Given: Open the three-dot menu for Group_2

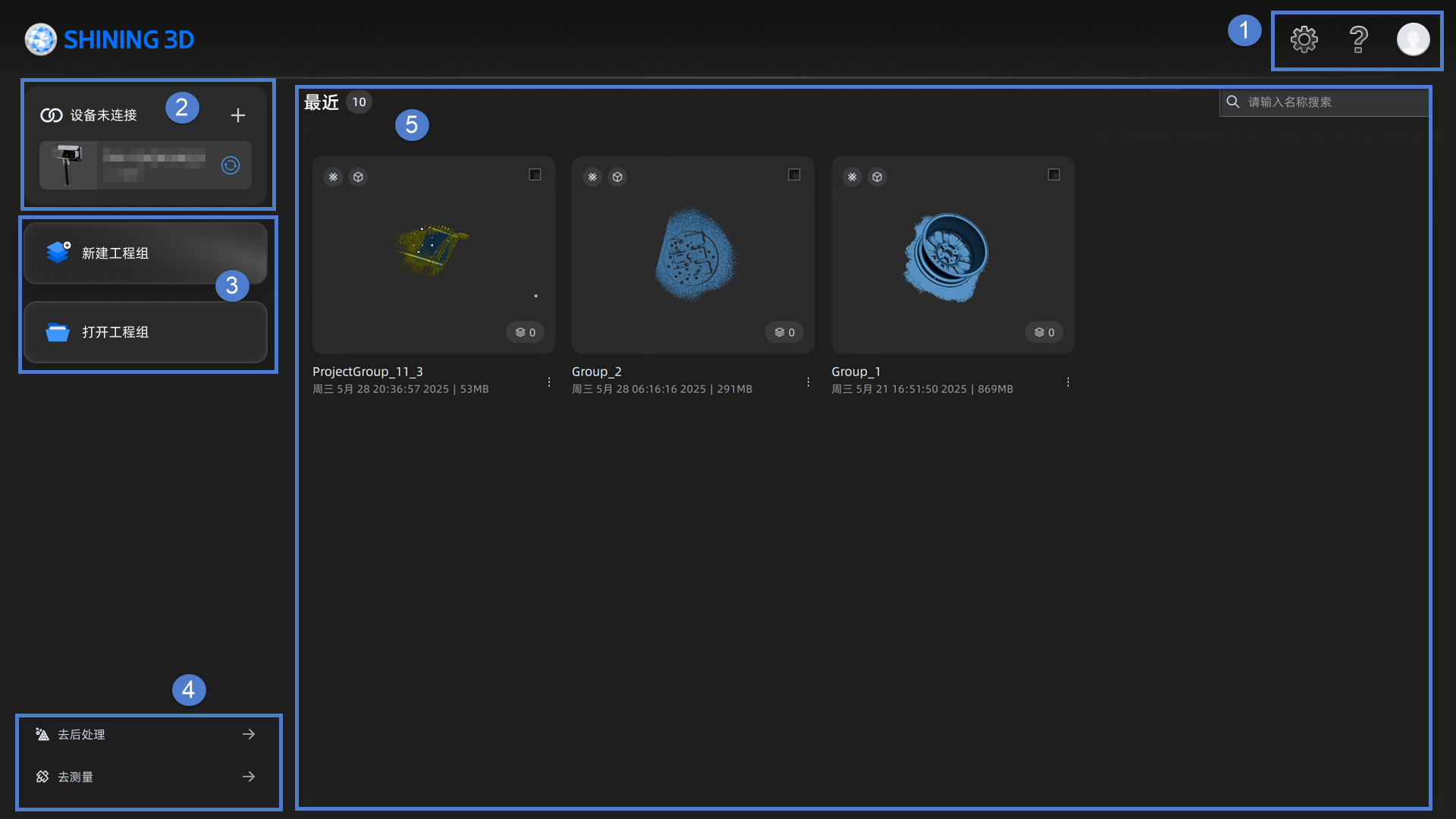Looking at the screenshot, I should (808, 382).
